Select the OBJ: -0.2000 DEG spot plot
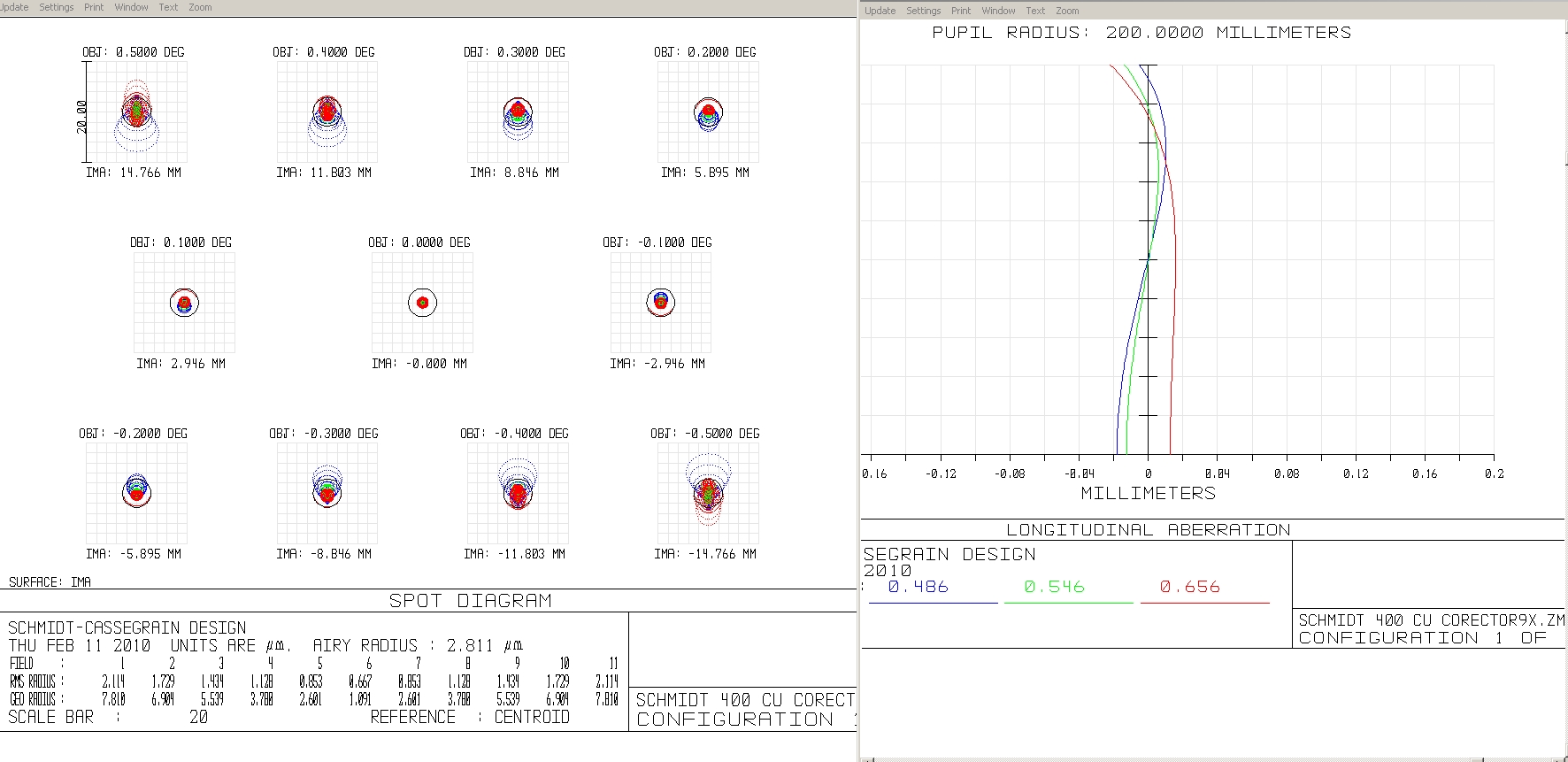Screen dimensions: 1568x762 pyautogui.click(x=136, y=493)
